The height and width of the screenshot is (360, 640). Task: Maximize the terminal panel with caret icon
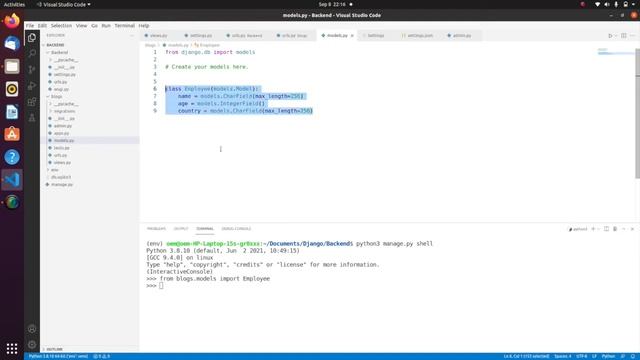[624, 229]
